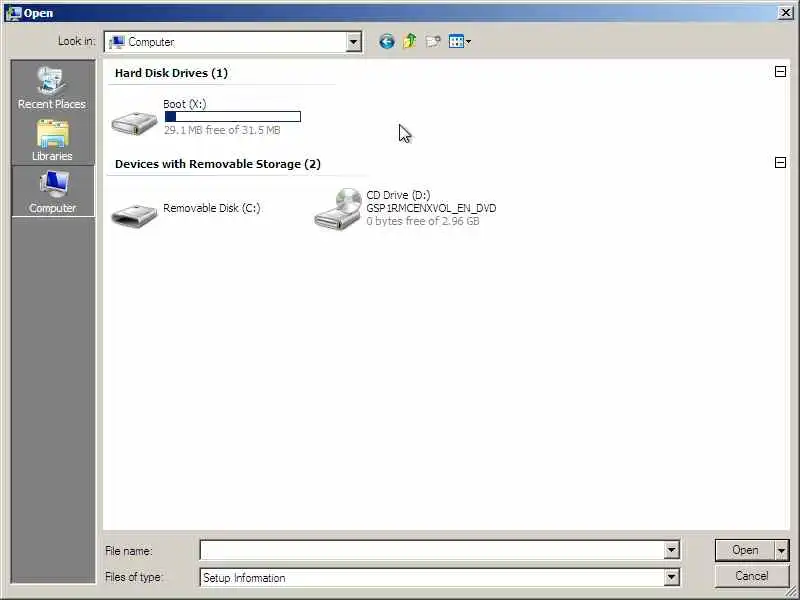Expand the Look in dropdown arrow
This screenshot has height=600, width=800.
point(353,42)
